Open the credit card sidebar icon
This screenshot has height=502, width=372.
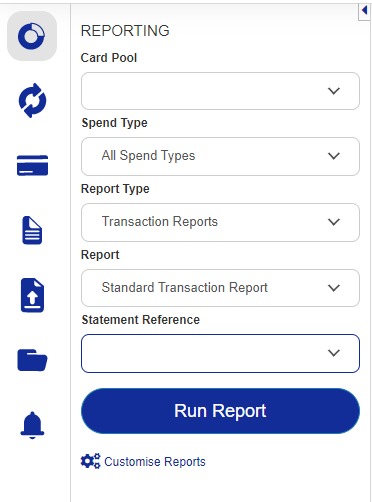point(32,165)
